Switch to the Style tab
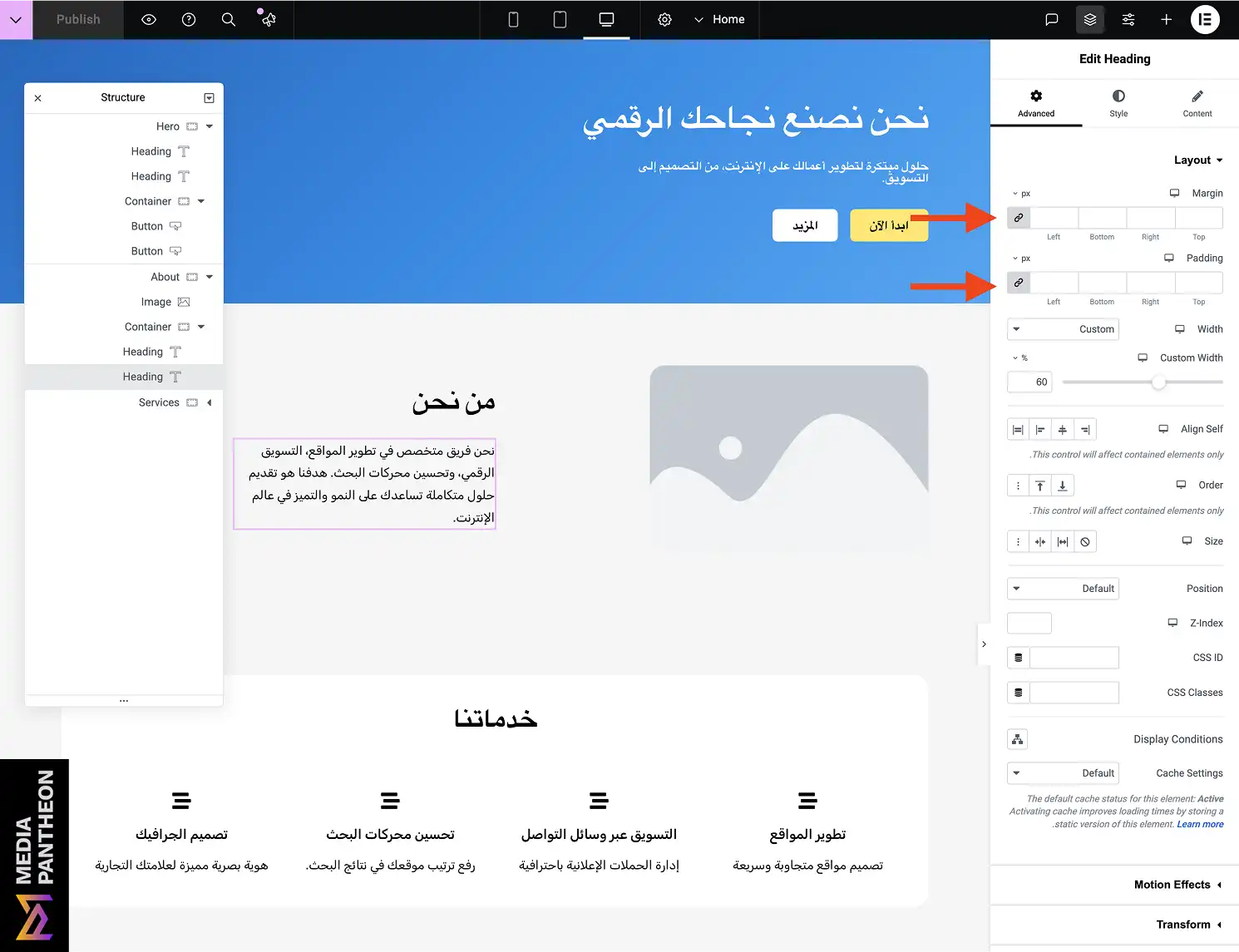 tap(1118, 104)
